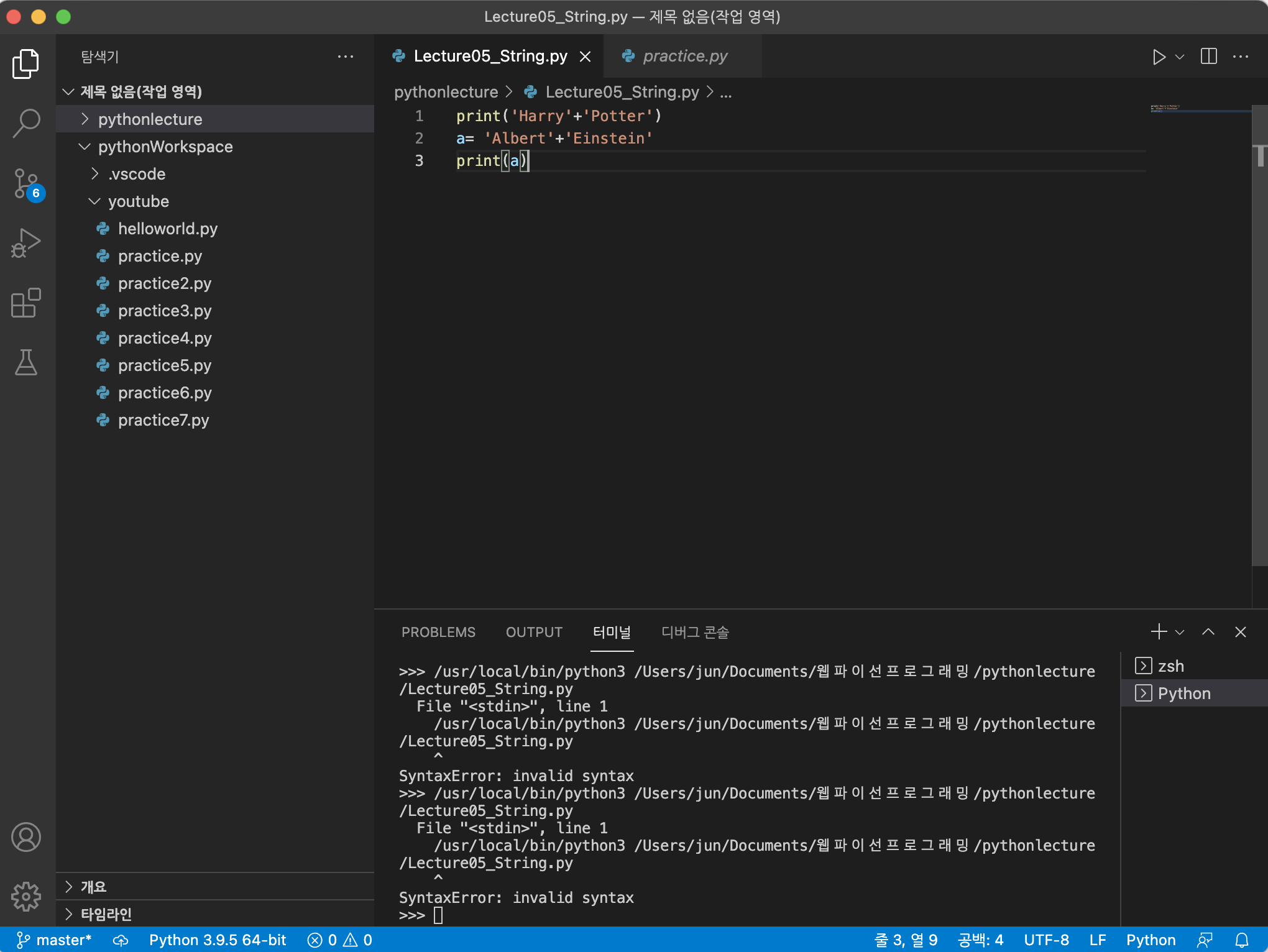This screenshot has height=952, width=1268.
Task: Maximize the terminal panel size
Action: pyautogui.click(x=1208, y=632)
